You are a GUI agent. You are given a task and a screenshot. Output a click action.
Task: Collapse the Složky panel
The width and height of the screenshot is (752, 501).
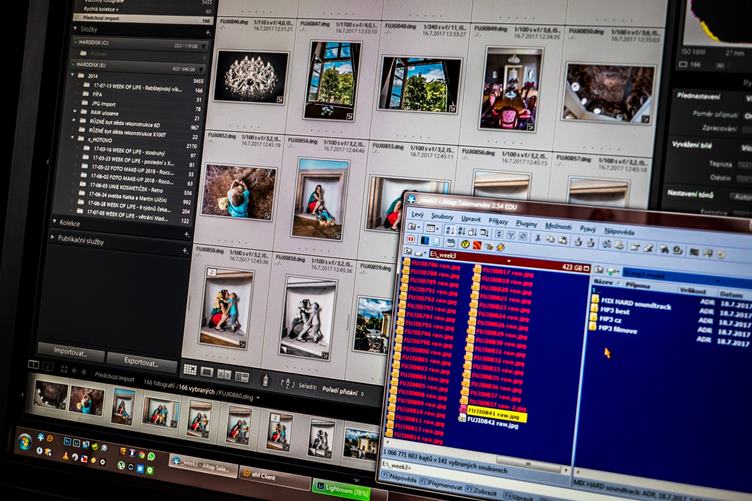pyautogui.click(x=75, y=29)
